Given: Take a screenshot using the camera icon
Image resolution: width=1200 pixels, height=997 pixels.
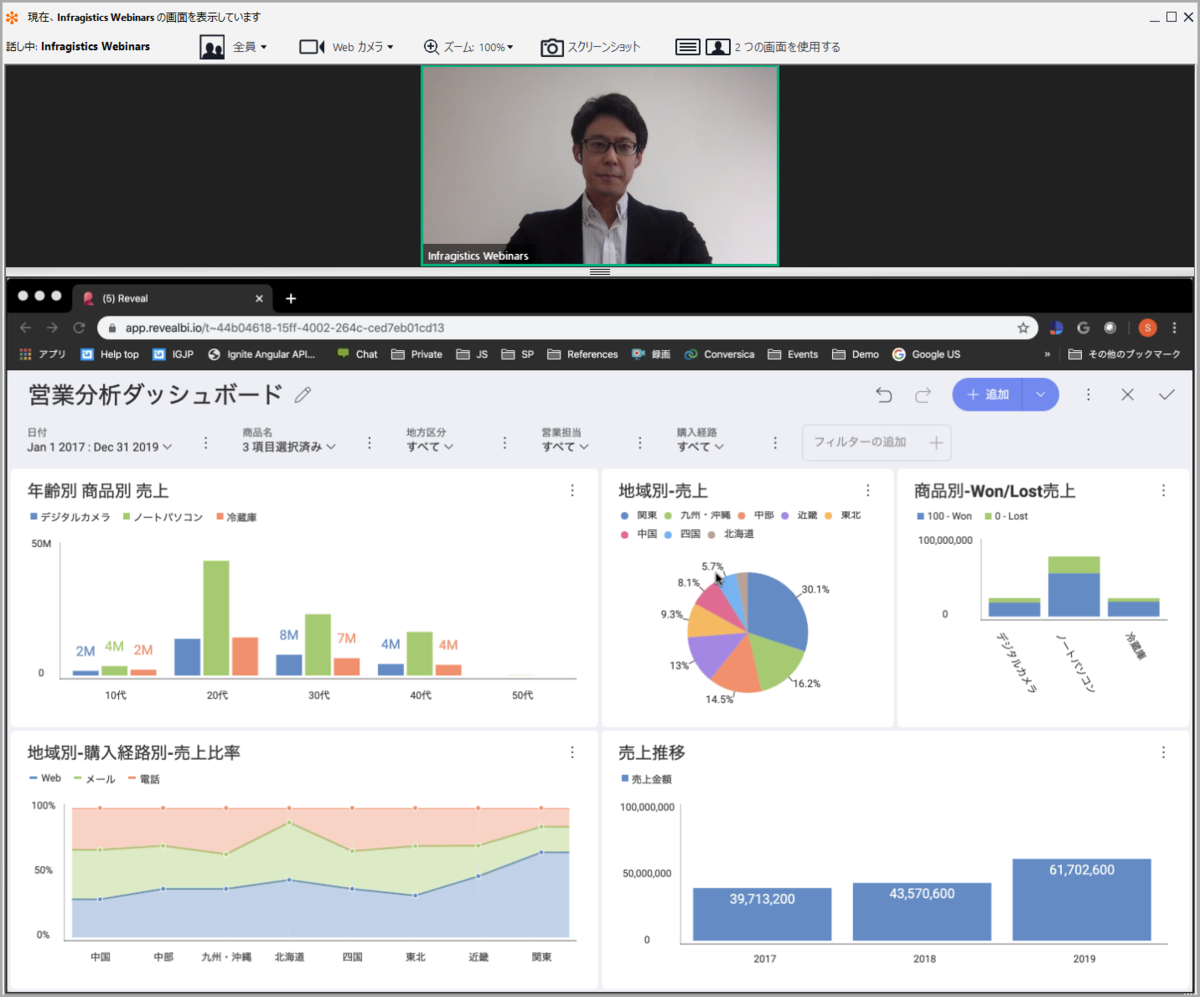Looking at the screenshot, I should pos(552,47).
